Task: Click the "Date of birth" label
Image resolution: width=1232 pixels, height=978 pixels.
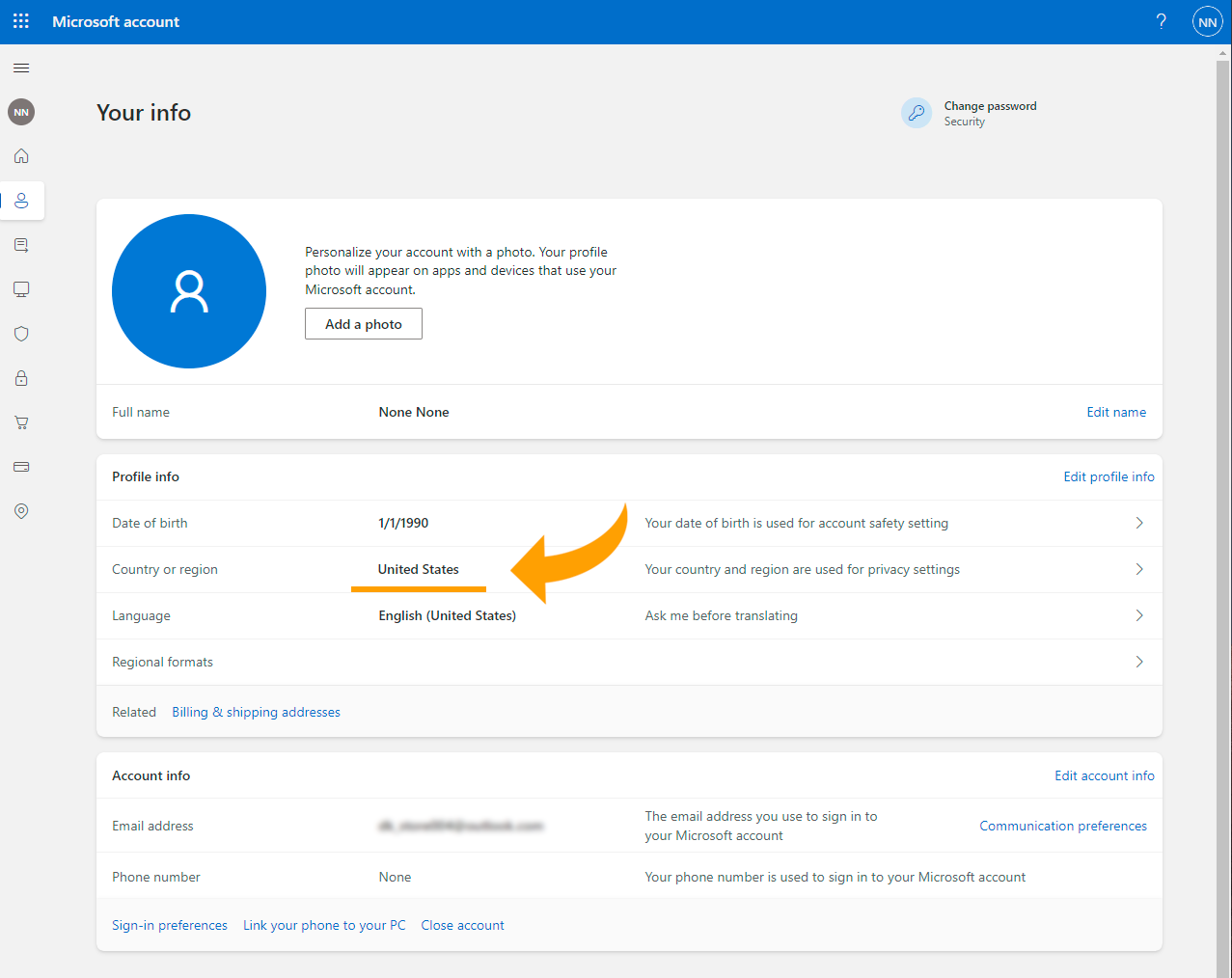Action: (x=150, y=523)
